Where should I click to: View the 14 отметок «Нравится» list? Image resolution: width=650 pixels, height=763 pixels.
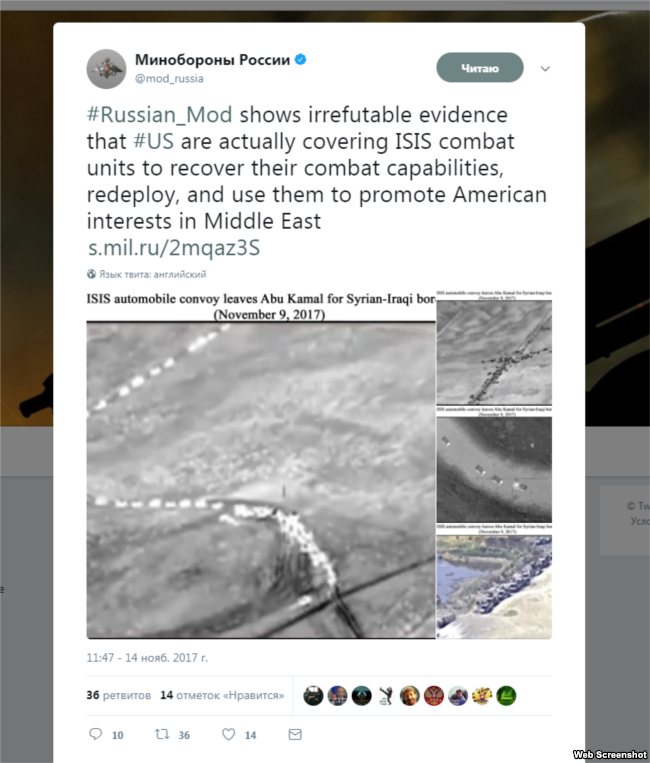coord(222,695)
